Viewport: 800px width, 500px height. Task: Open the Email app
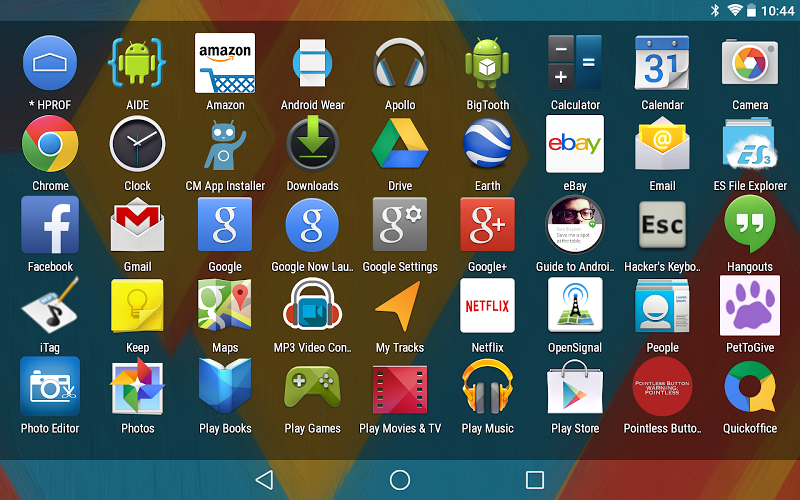(x=662, y=143)
